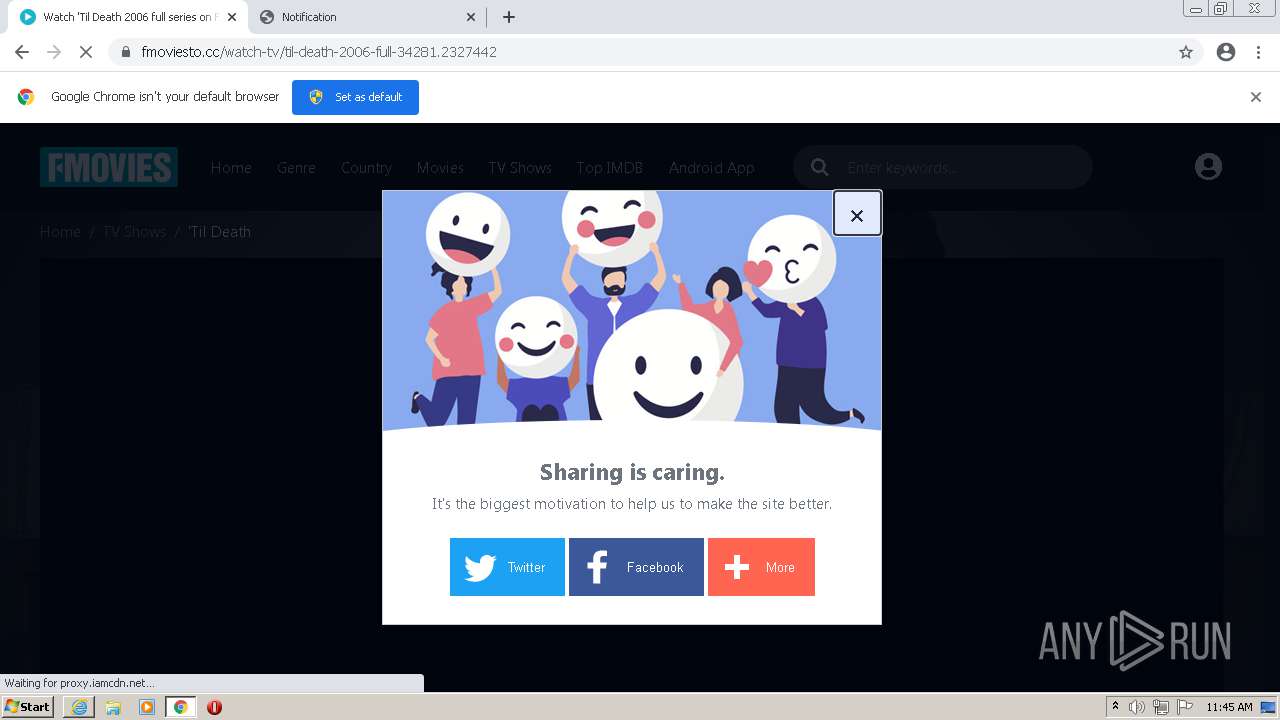Open Action Center flag icon
This screenshot has width=1280, height=720.
(x=1185, y=707)
